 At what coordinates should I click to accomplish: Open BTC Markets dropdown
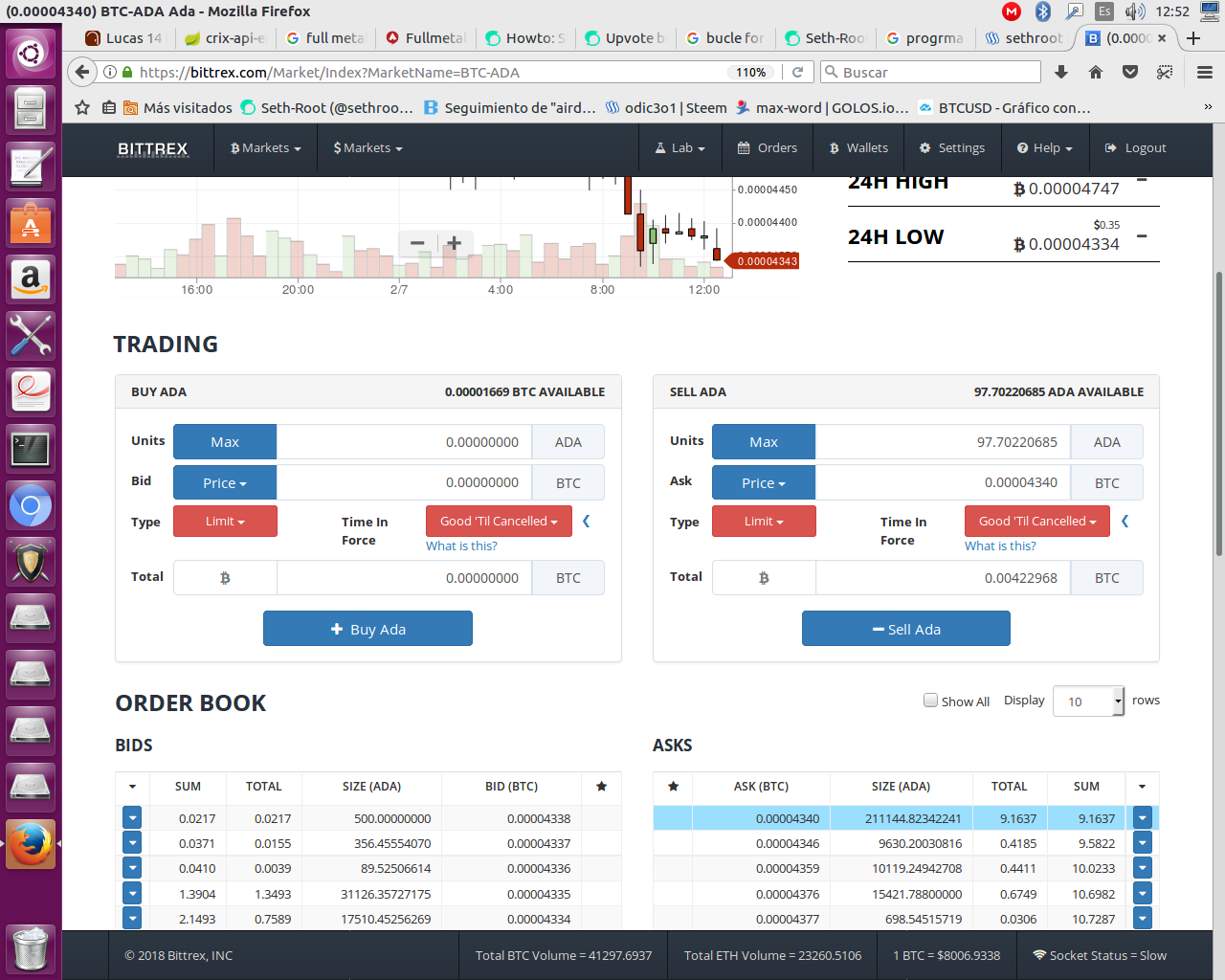(x=266, y=148)
